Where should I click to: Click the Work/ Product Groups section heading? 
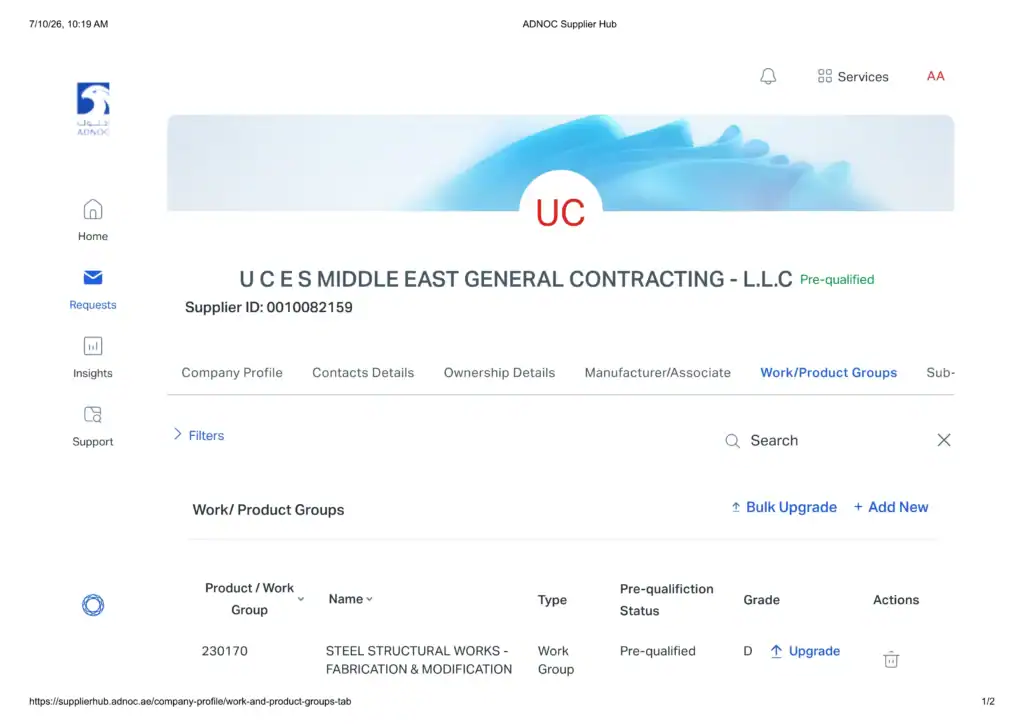[x=268, y=510]
